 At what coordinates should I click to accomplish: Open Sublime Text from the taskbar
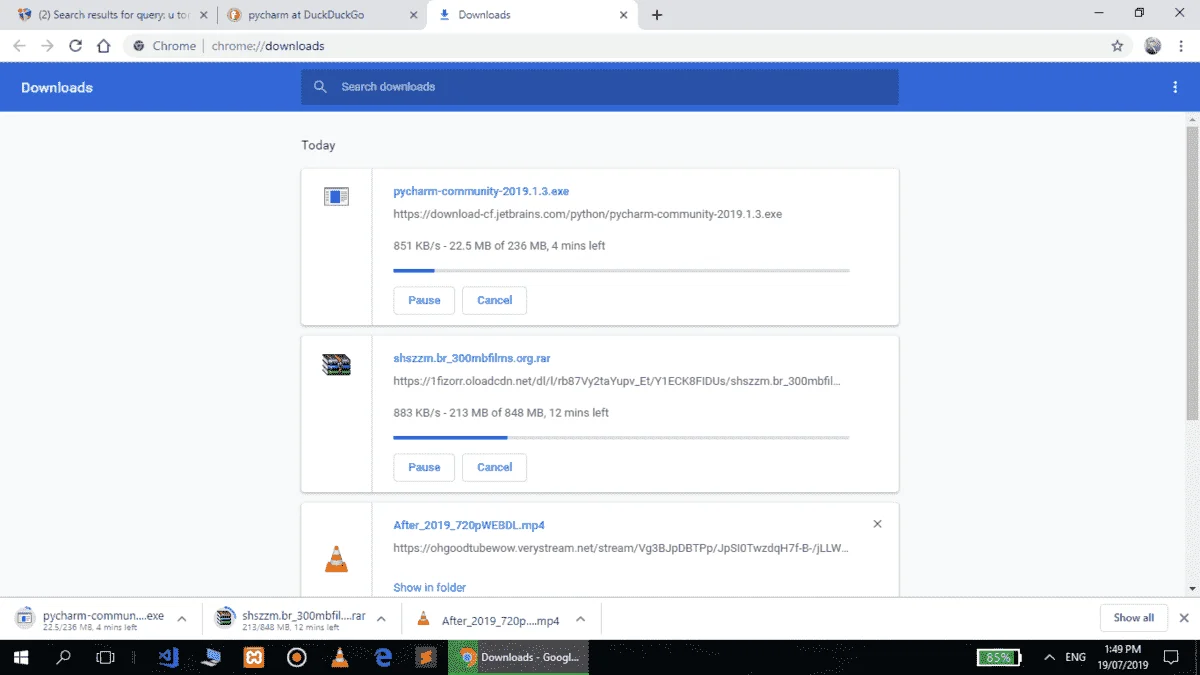coord(426,657)
